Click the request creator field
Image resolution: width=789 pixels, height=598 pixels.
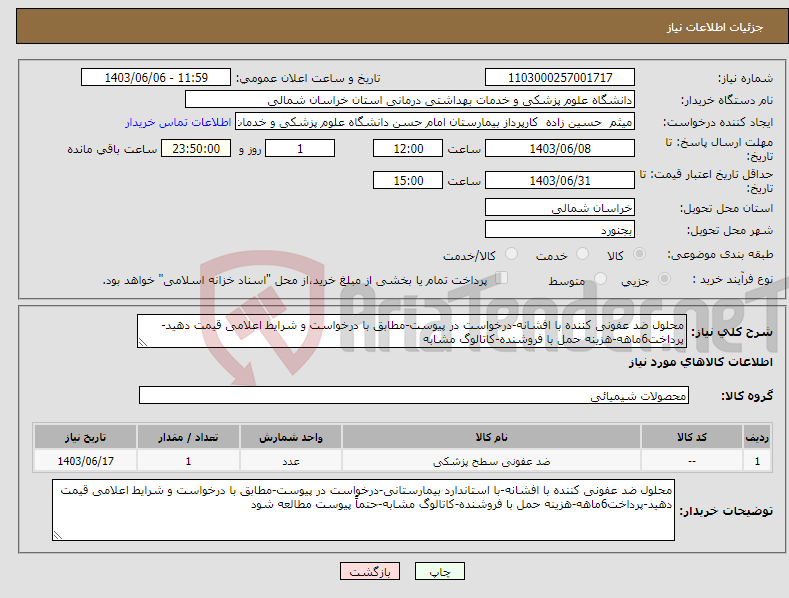coord(435,122)
